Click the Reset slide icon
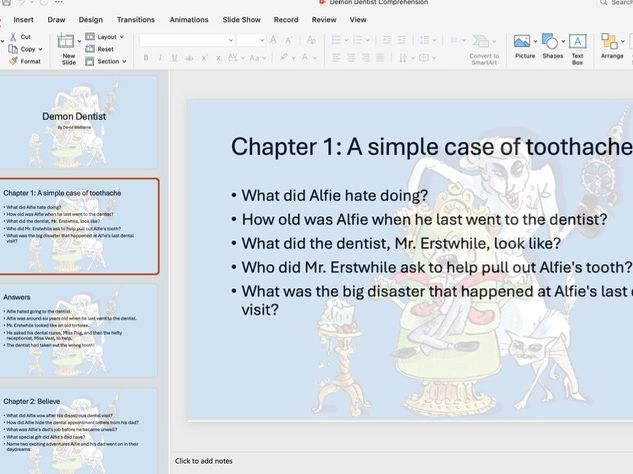This screenshot has width=633, height=474. [x=90, y=49]
